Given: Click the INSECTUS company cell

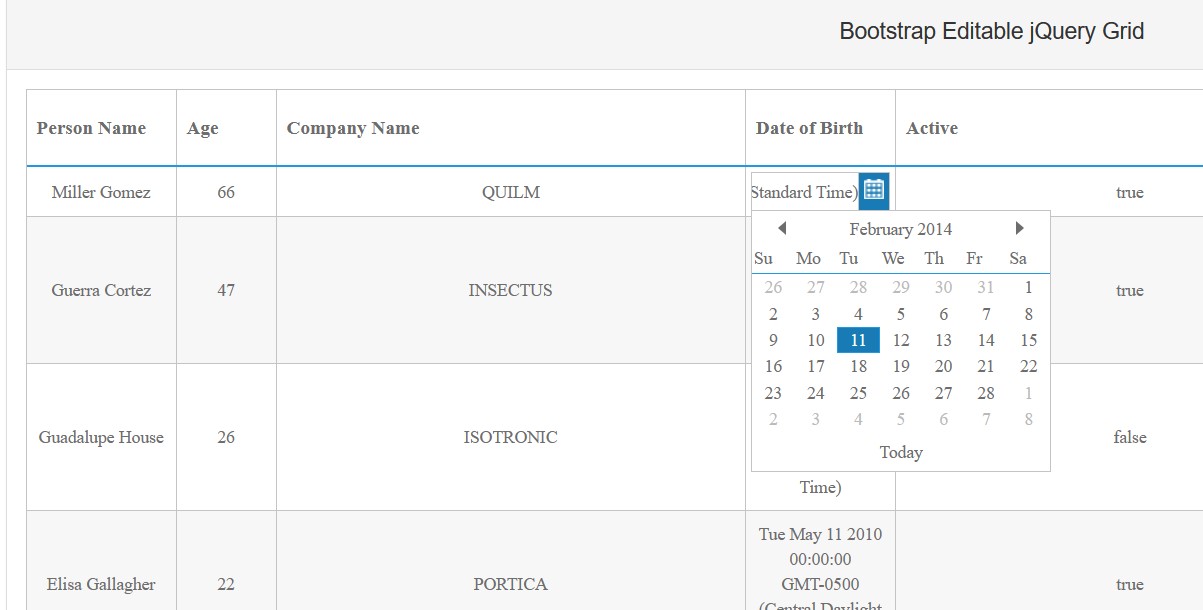Looking at the screenshot, I should tap(510, 290).
